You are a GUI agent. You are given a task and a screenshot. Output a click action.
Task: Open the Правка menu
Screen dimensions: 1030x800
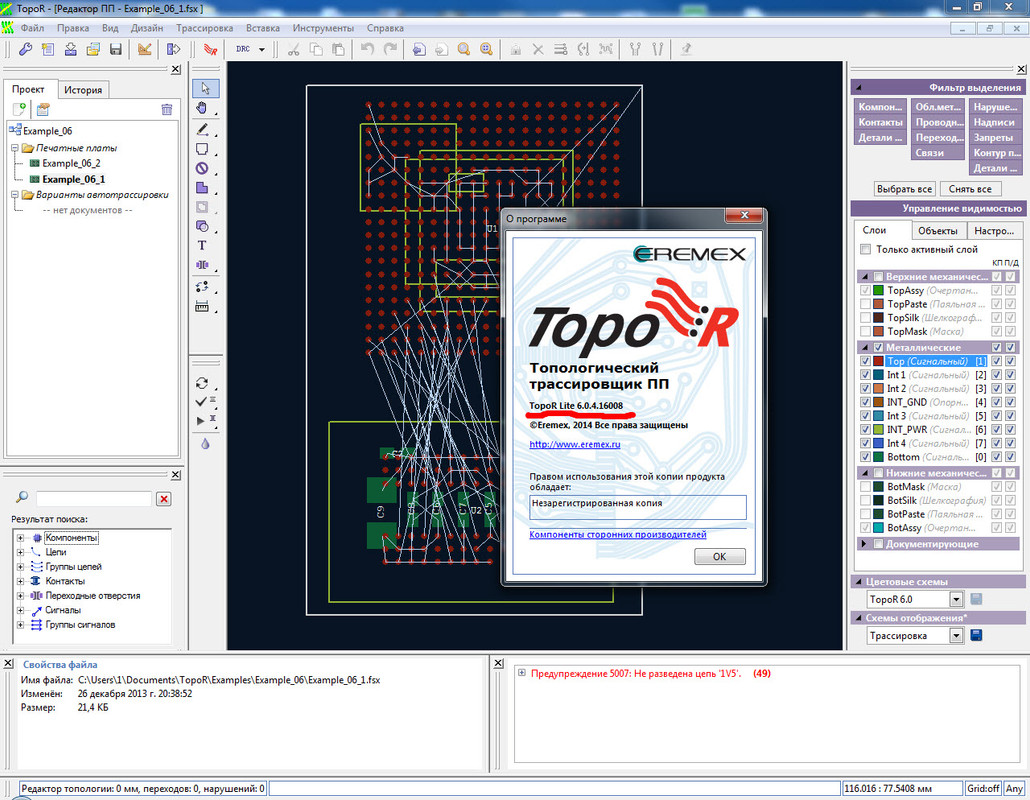pyautogui.click(x=73, y=28)
